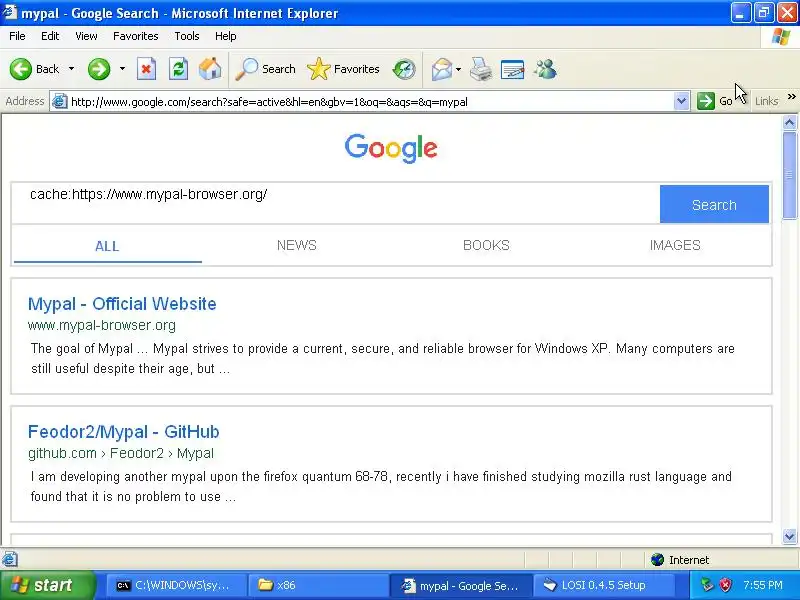Switch to the BOOKS tab
Screen dimensions: 800x600
tap(486, 245)
